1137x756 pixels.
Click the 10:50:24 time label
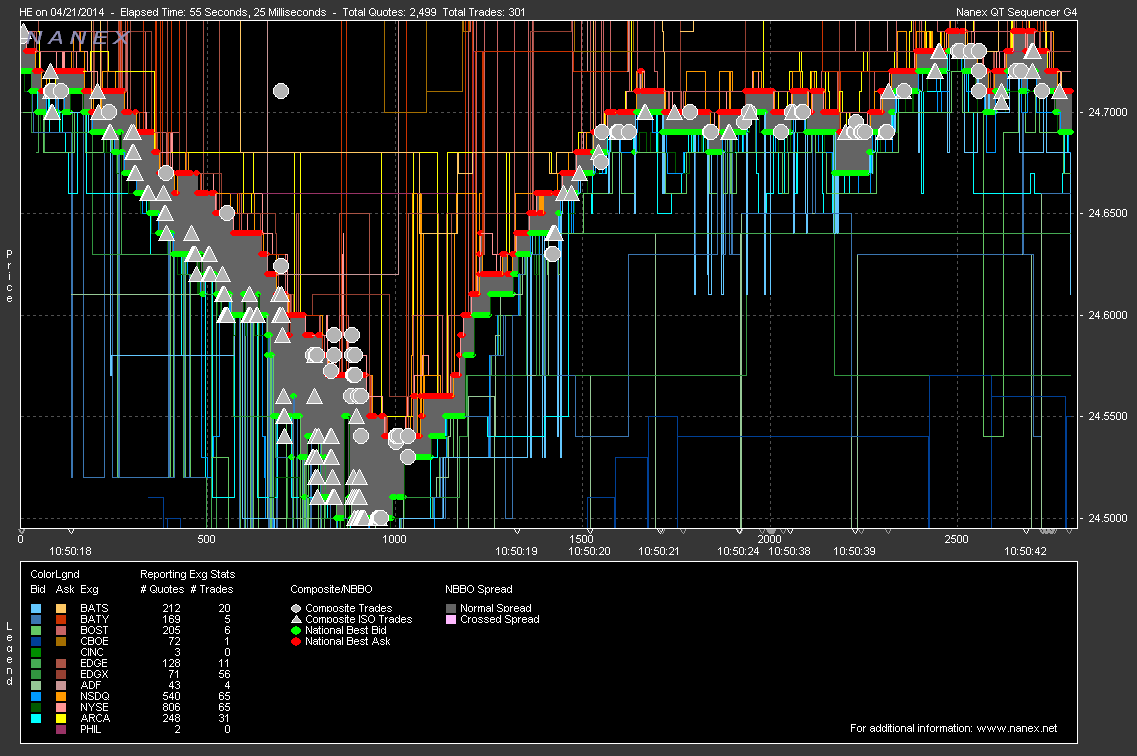(738, 552)
